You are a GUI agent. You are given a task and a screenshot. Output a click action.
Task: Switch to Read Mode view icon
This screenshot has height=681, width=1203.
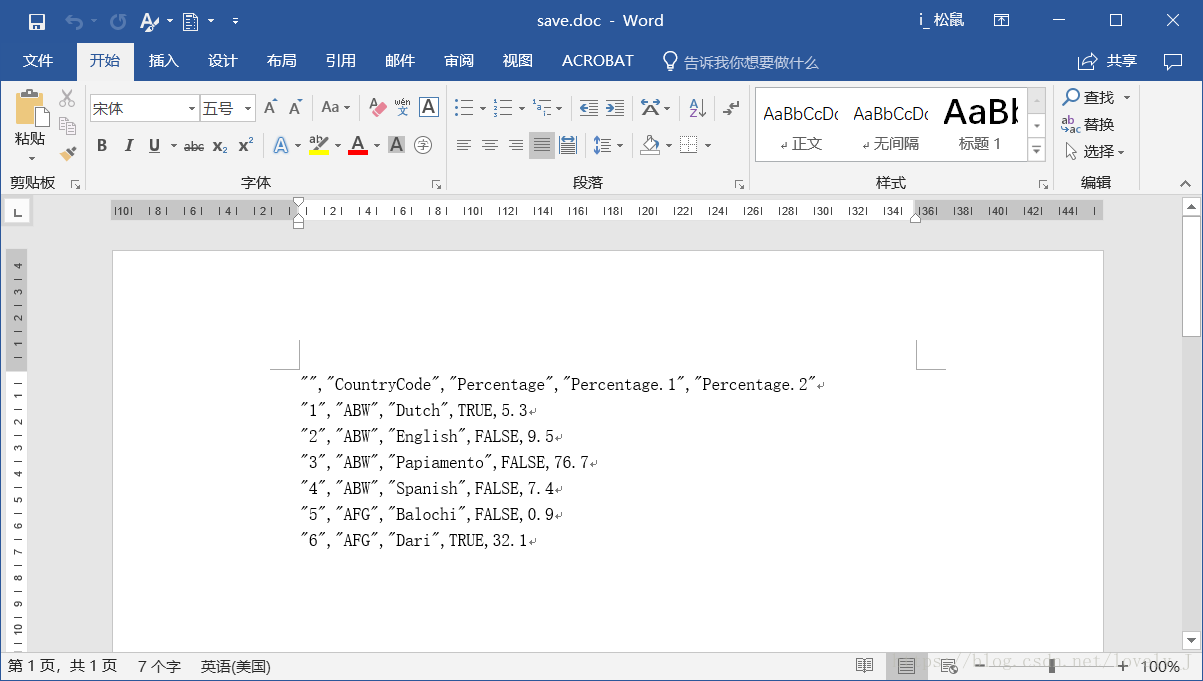864,666
